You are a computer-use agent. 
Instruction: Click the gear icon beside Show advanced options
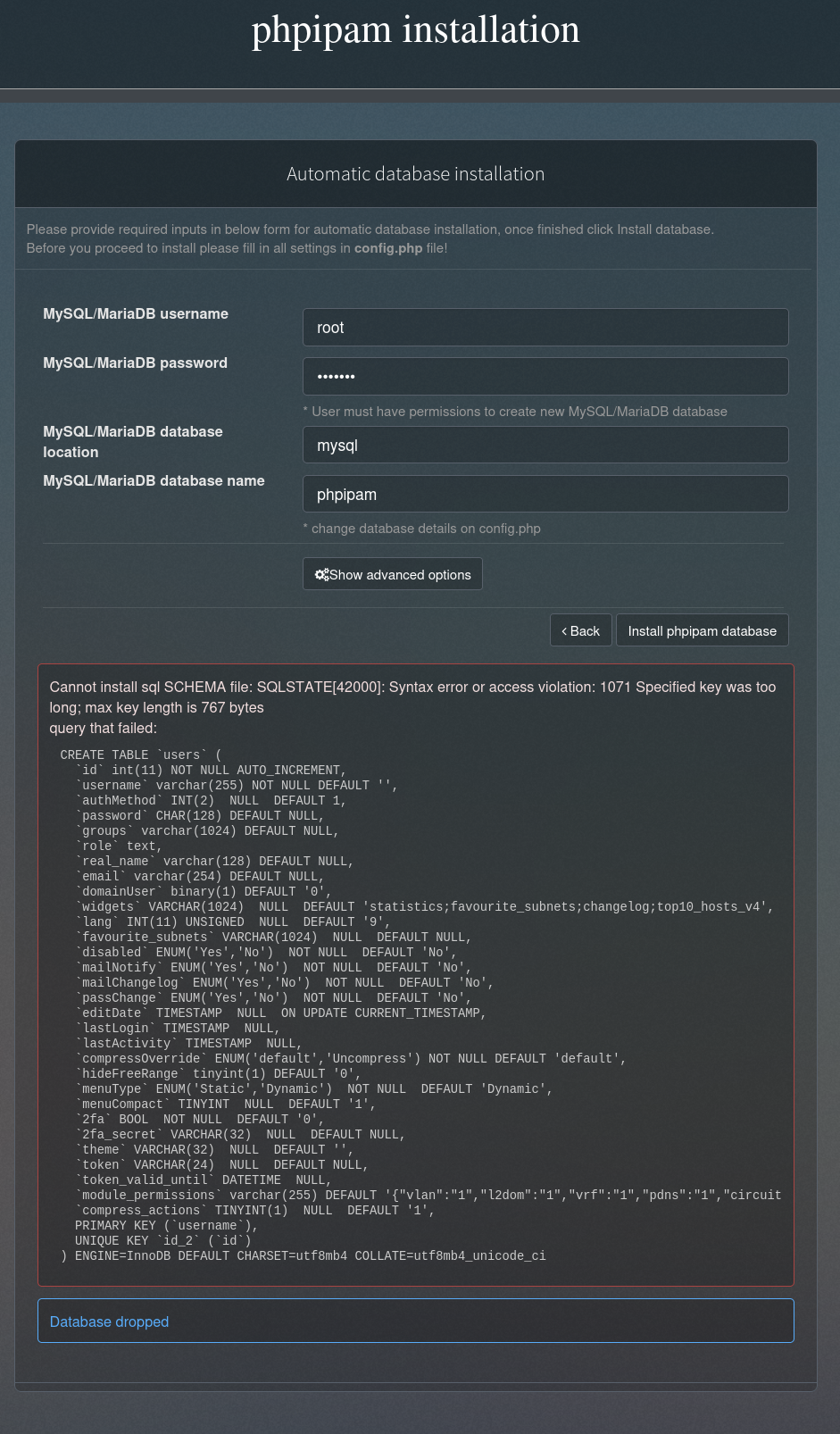coord(321,575)
